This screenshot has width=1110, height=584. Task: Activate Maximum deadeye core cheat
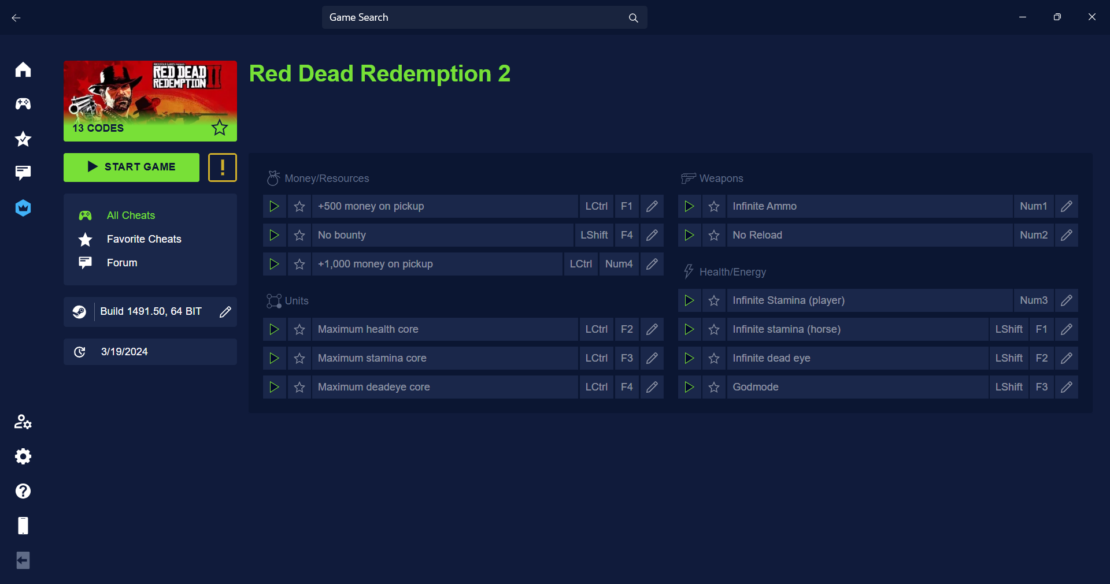pos(274,387)
